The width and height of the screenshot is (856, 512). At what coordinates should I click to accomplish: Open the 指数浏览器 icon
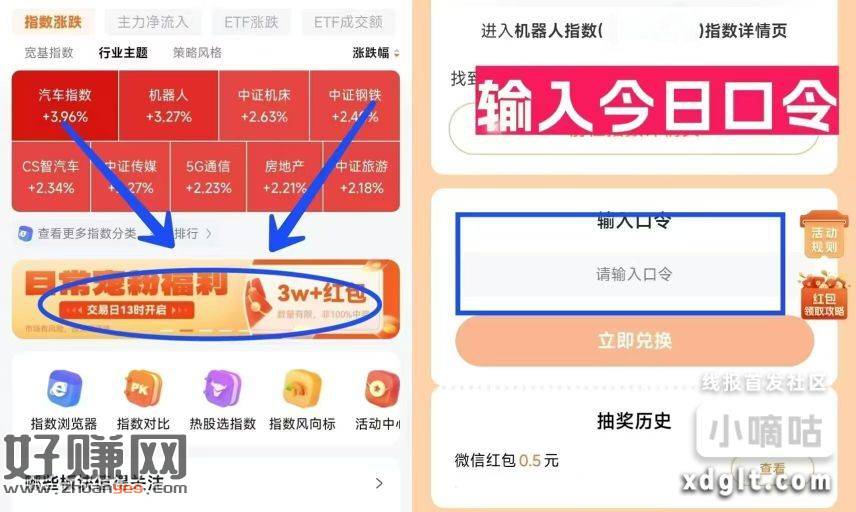click(64, 388)
